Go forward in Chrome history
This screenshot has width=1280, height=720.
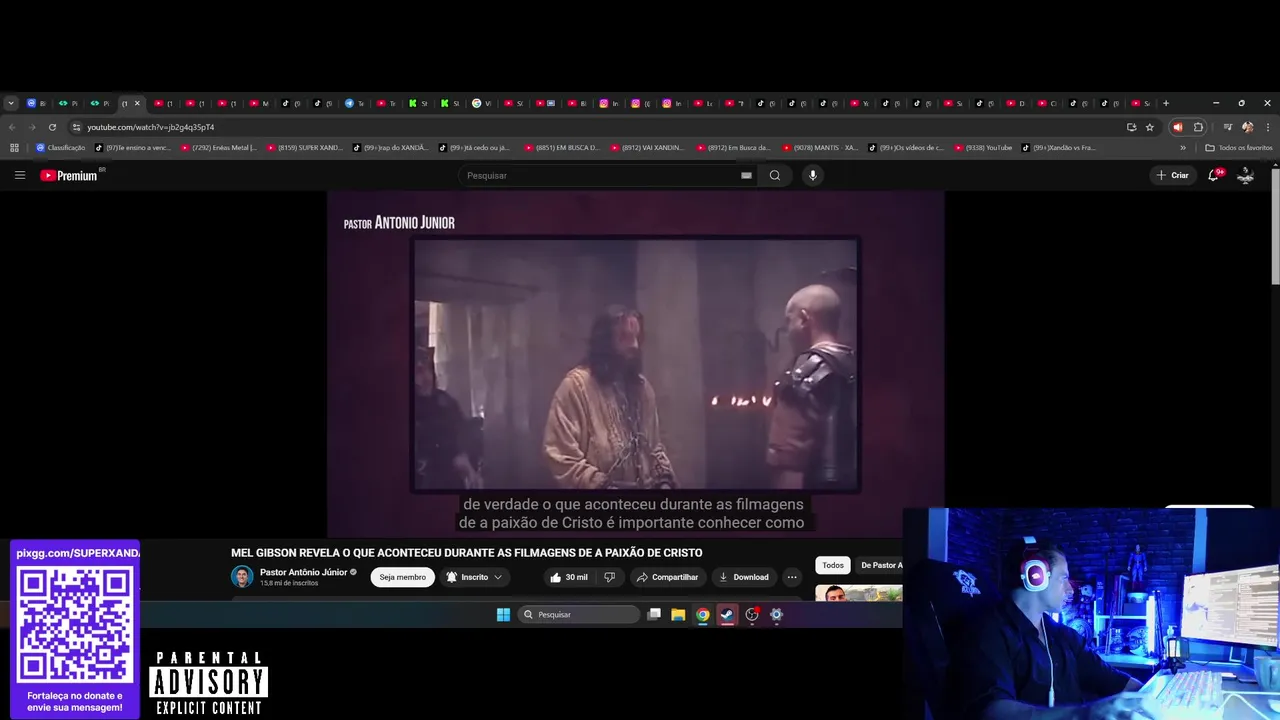pos(32,127)
